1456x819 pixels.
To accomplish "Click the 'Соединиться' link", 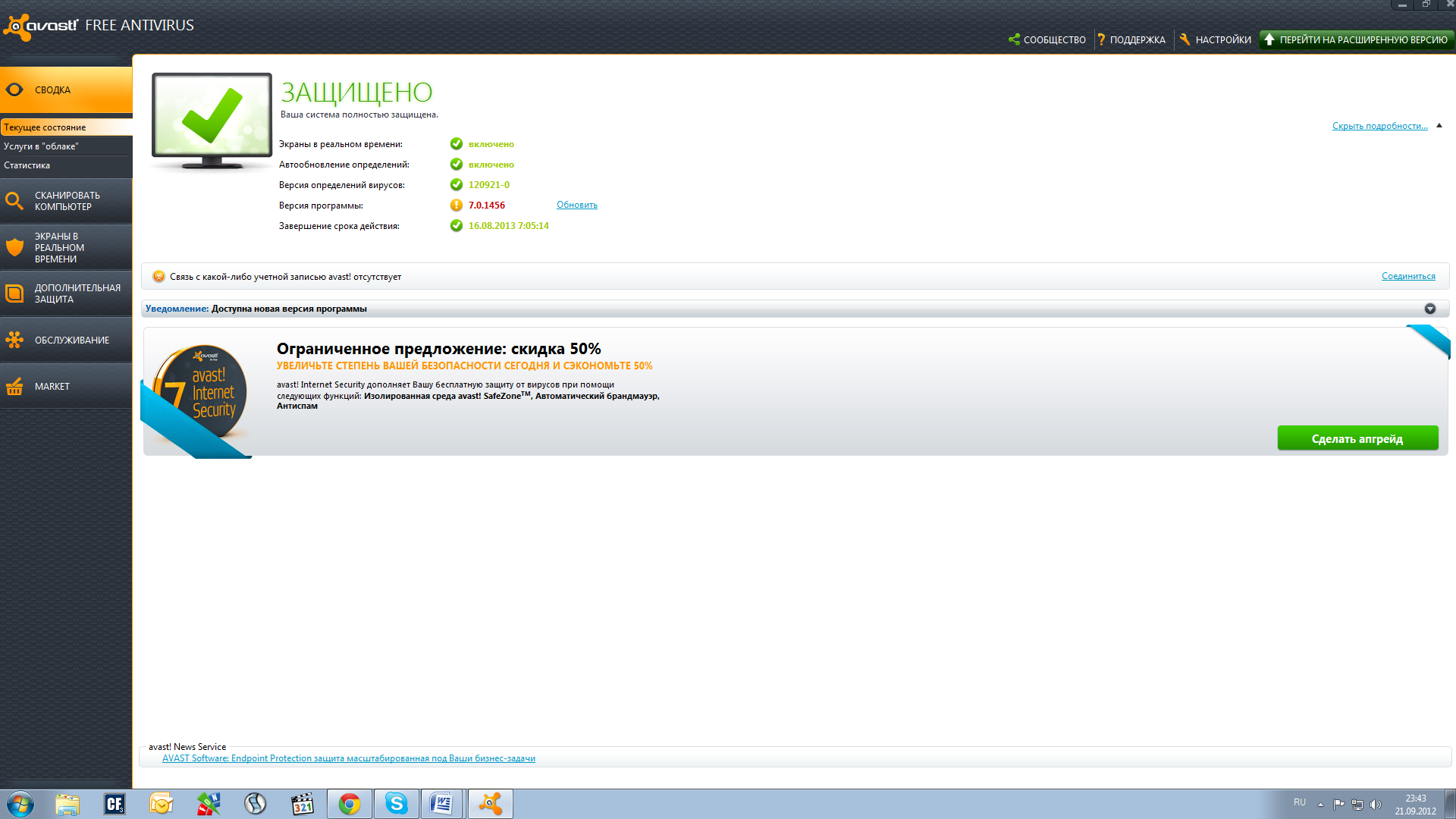I will point(1408,276).
